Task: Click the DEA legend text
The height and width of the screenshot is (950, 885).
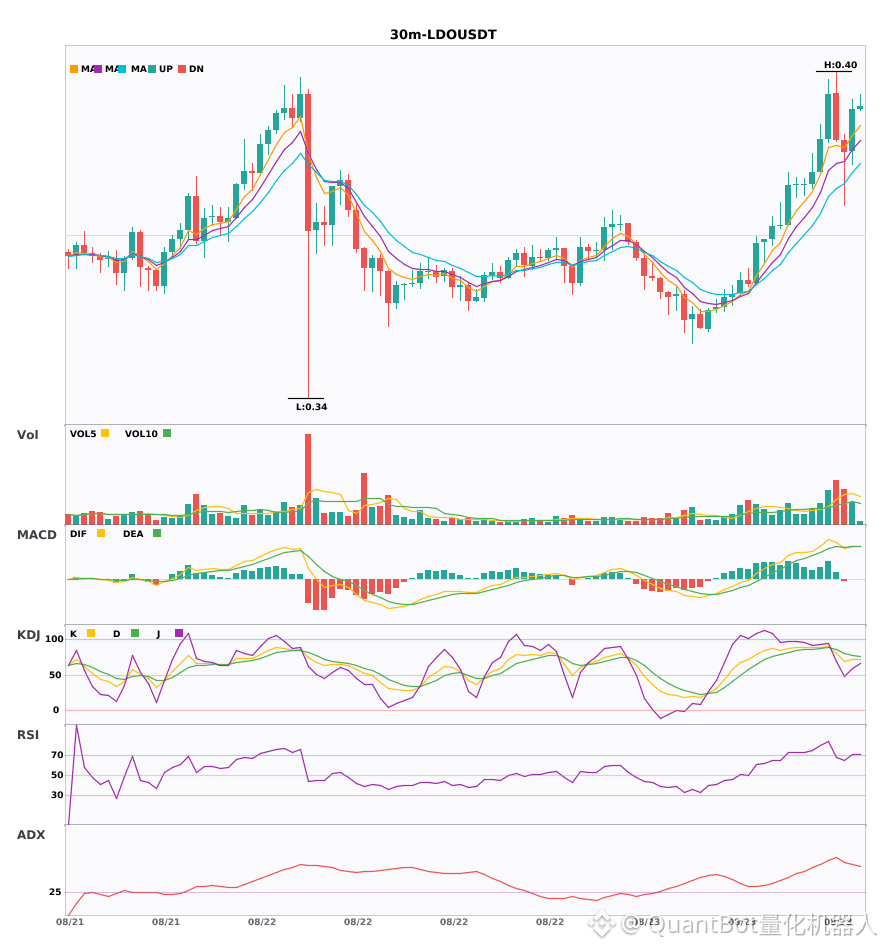Action: [133, 534]
